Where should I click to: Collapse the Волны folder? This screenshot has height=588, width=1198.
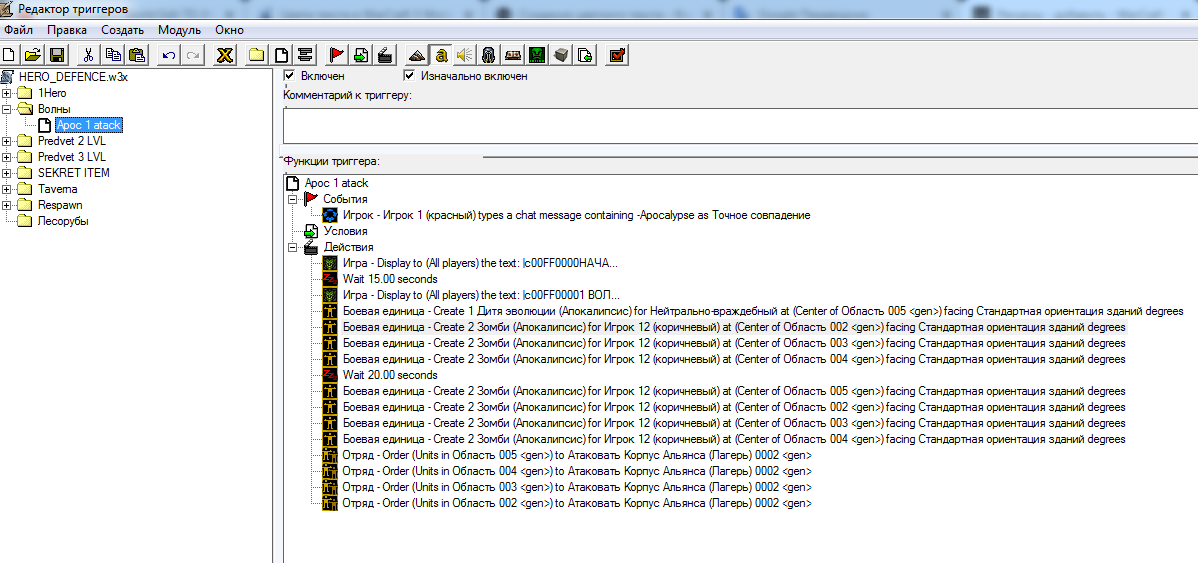coord(7,109)
